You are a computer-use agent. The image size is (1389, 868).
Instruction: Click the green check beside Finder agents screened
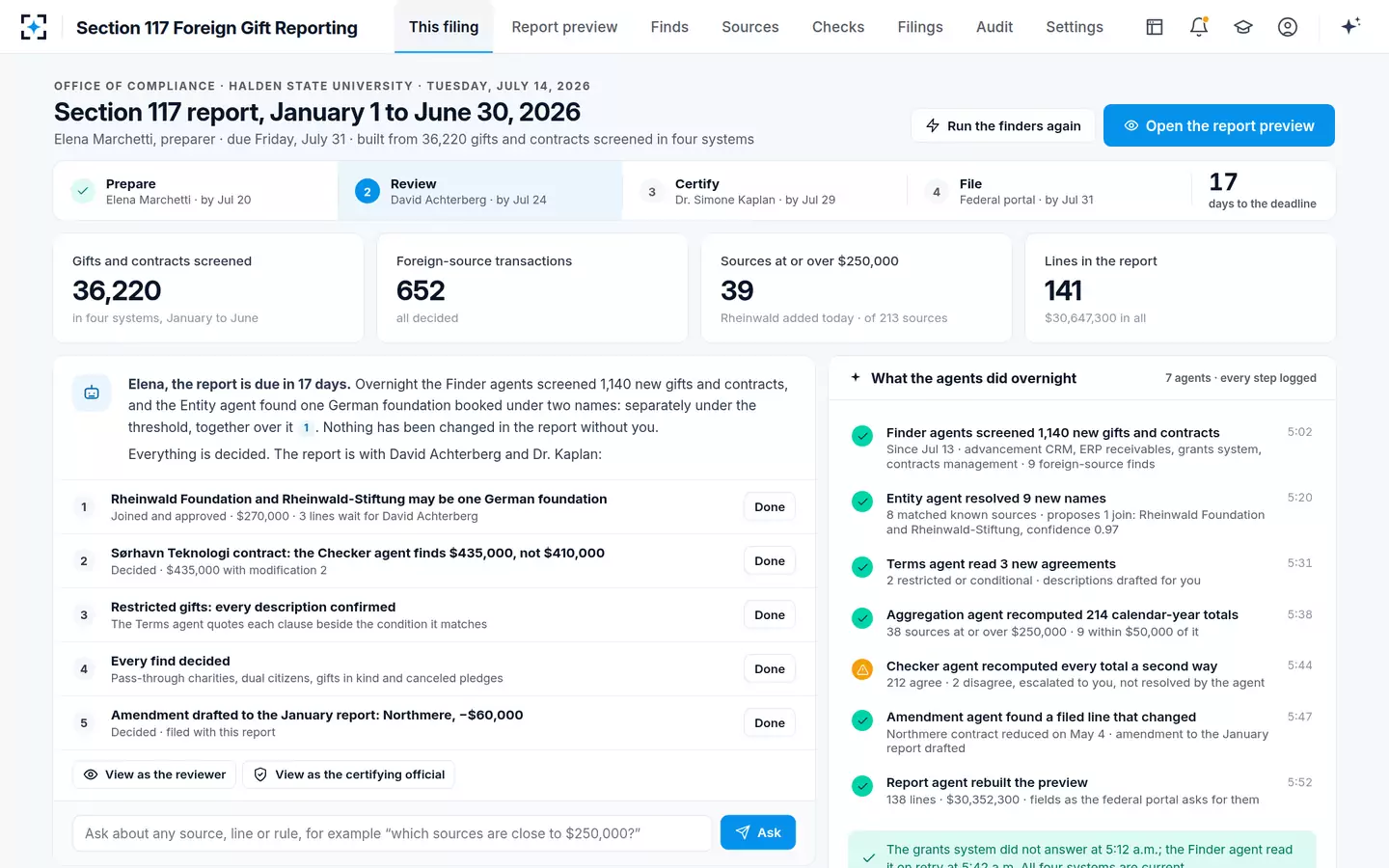862,436
